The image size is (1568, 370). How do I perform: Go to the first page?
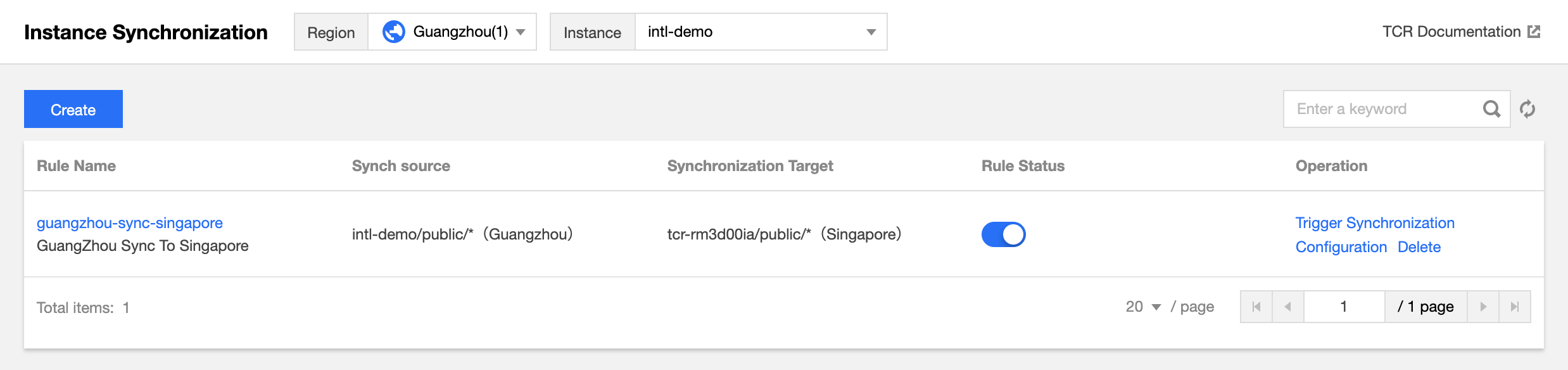point(1256,307)
